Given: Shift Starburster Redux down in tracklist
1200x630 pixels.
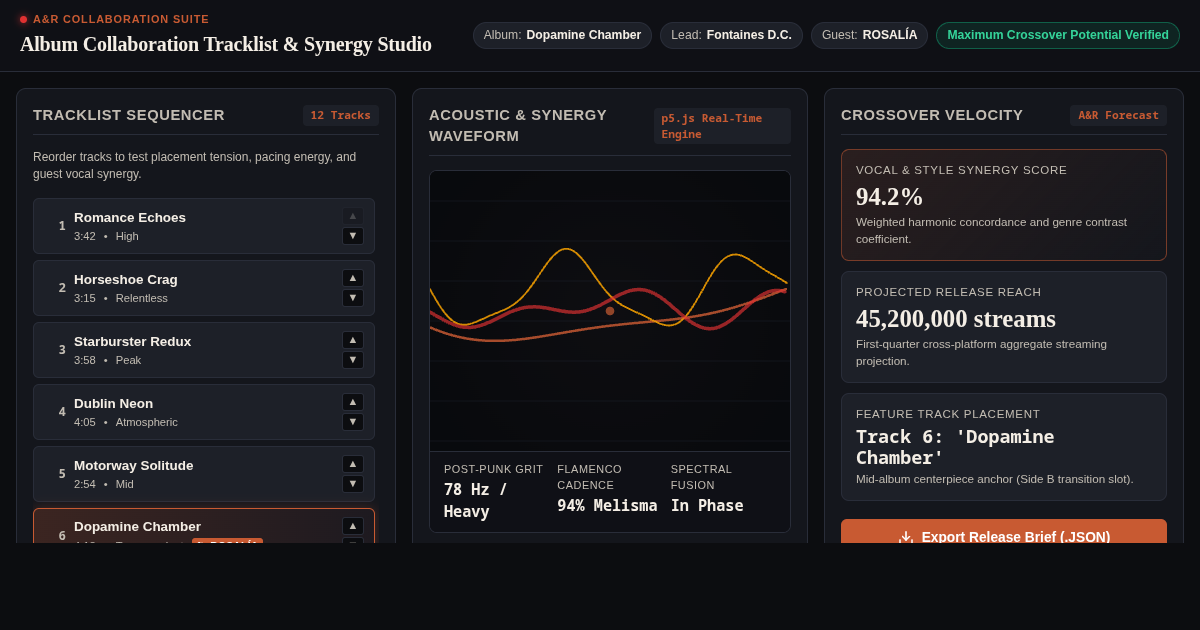Looking at the screenshot, I should [353, 360].
